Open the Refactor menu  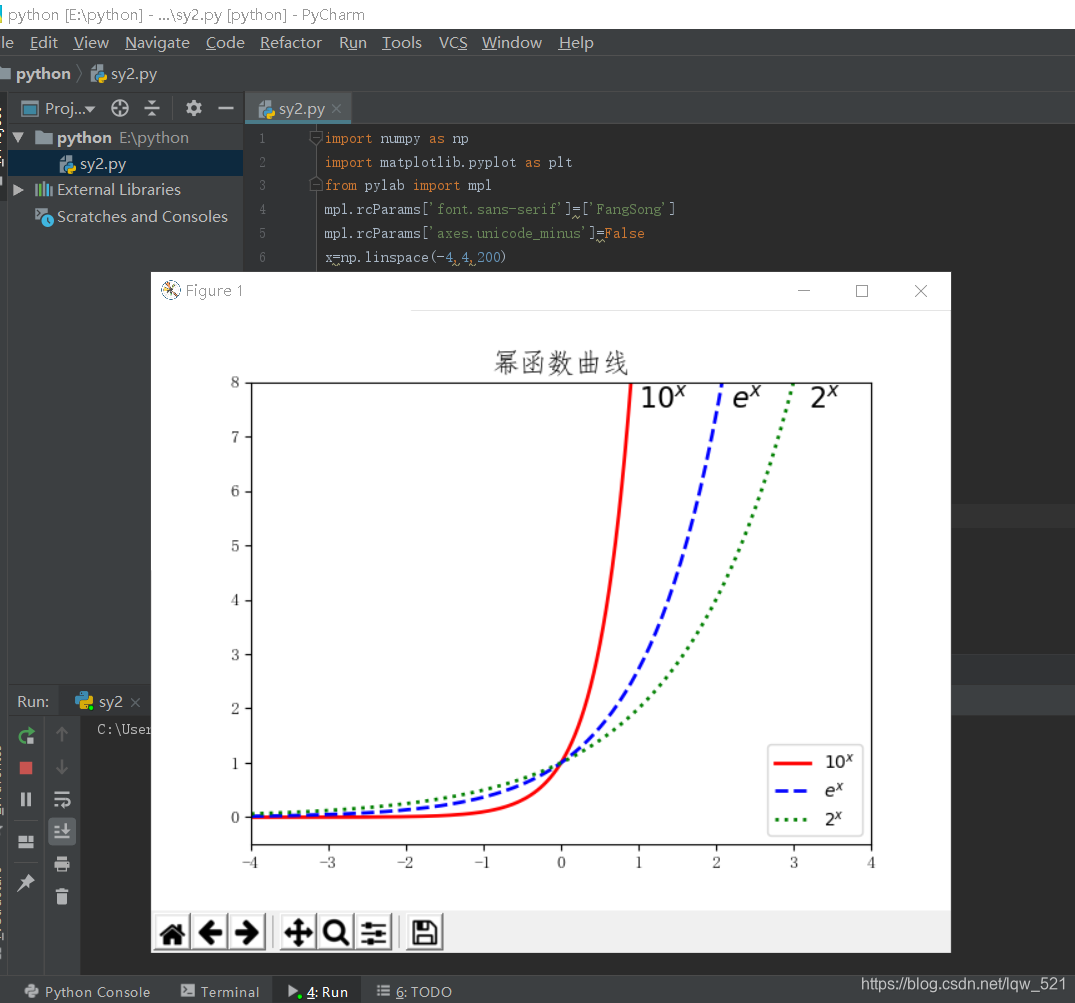point(291,43)
